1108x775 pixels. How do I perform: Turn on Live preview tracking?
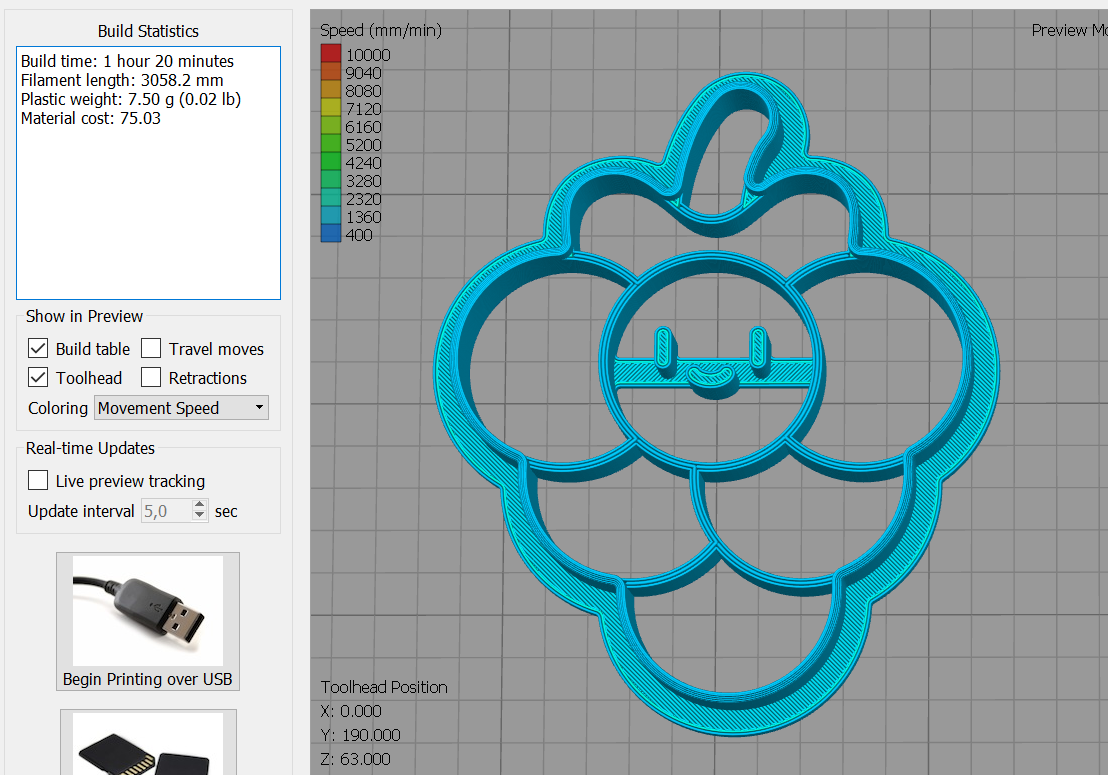tap(38, 480)
